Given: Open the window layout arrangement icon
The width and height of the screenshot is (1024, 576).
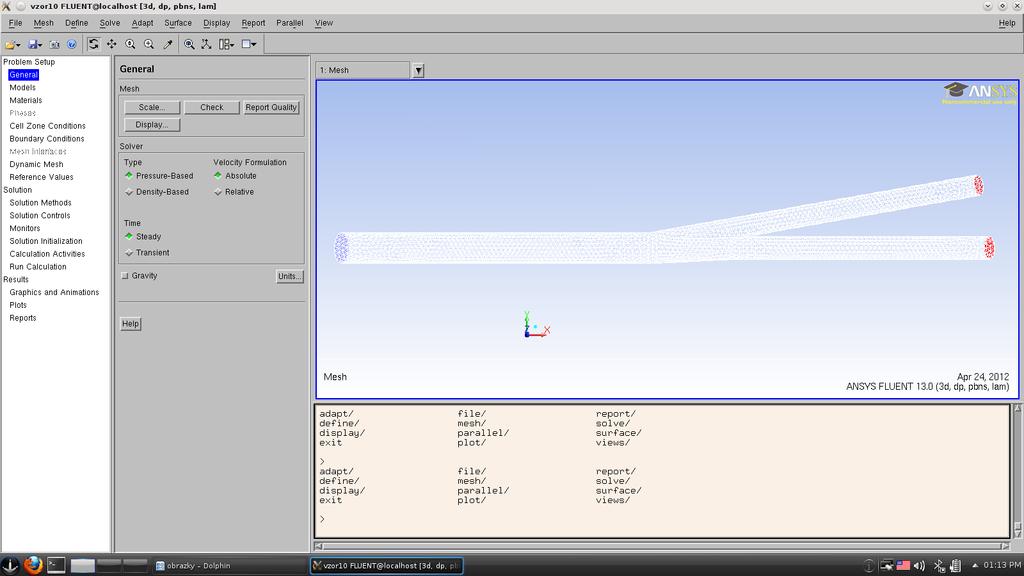Looking at the screenshot, I should tap(226, 44).
